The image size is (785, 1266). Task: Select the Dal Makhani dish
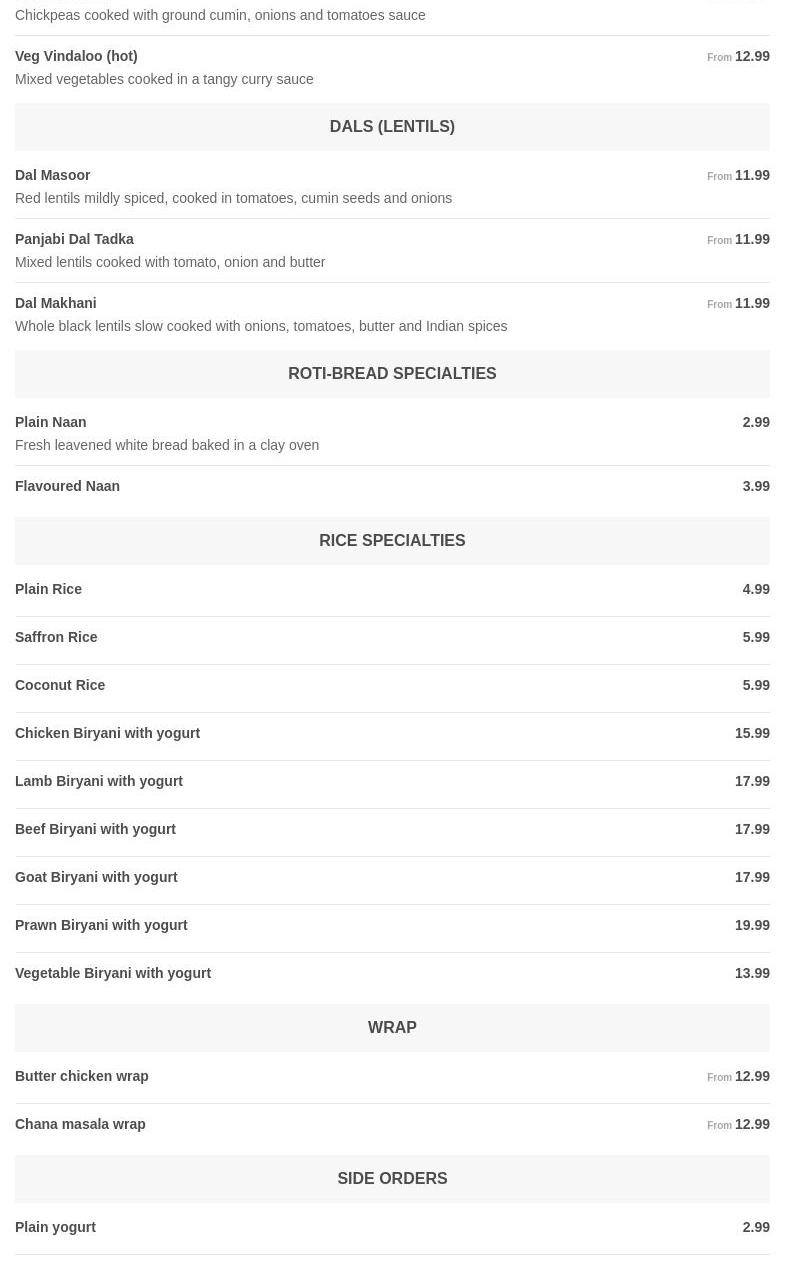coord(56,304)
